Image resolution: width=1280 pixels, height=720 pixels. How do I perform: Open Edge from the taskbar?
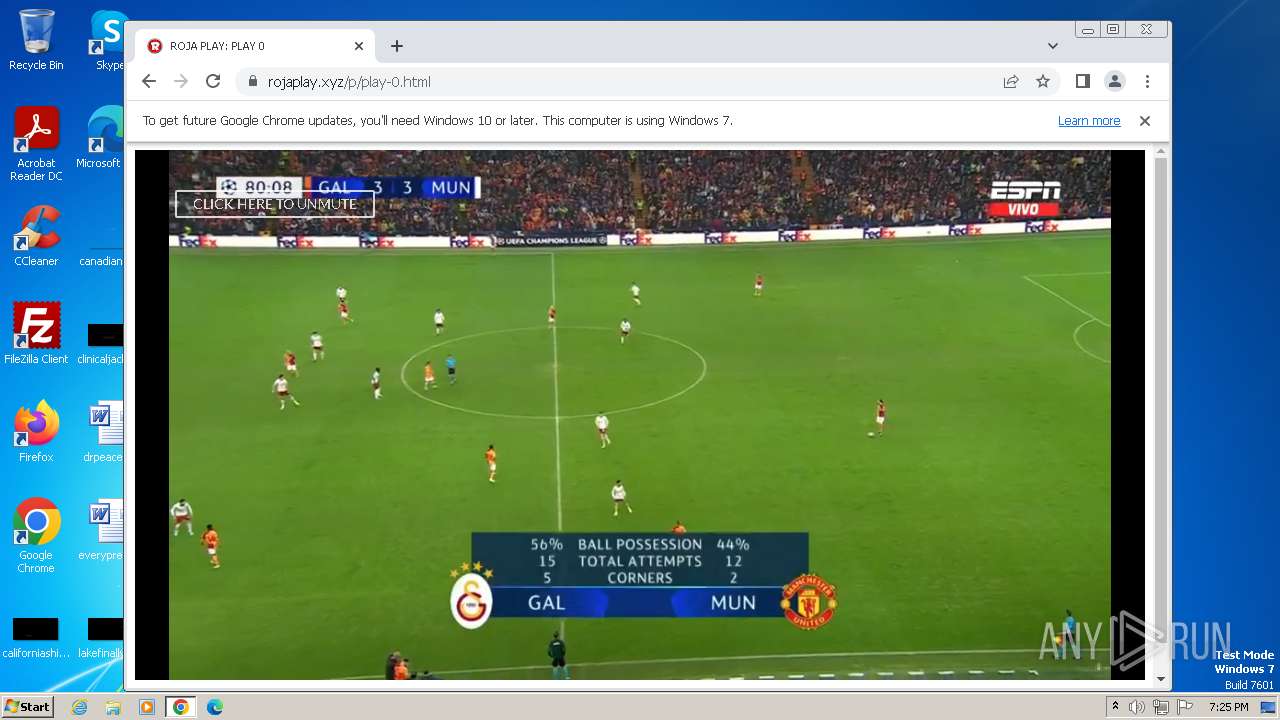click(x=215, y=707)
